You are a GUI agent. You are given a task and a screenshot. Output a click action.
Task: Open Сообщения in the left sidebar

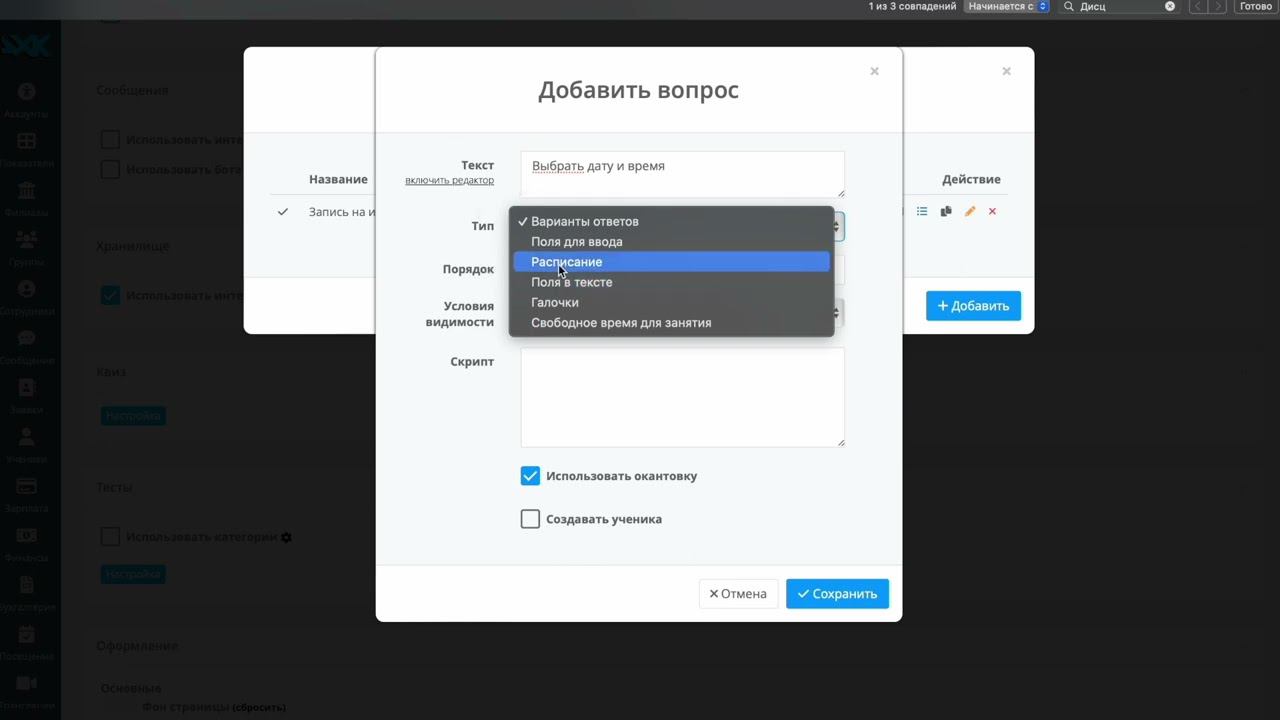pyautogui.click(x=26, y=347)
